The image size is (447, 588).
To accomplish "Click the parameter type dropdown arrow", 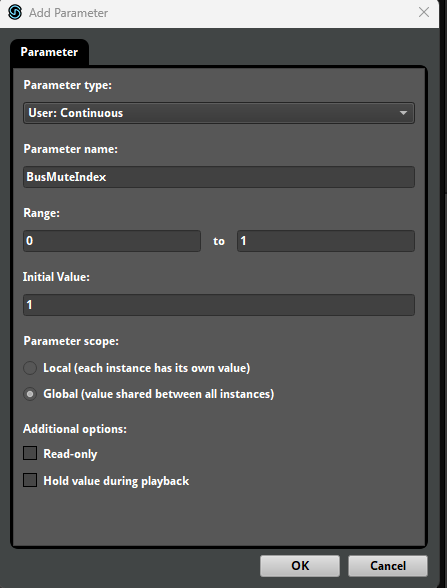I will (x=403, y=113).
